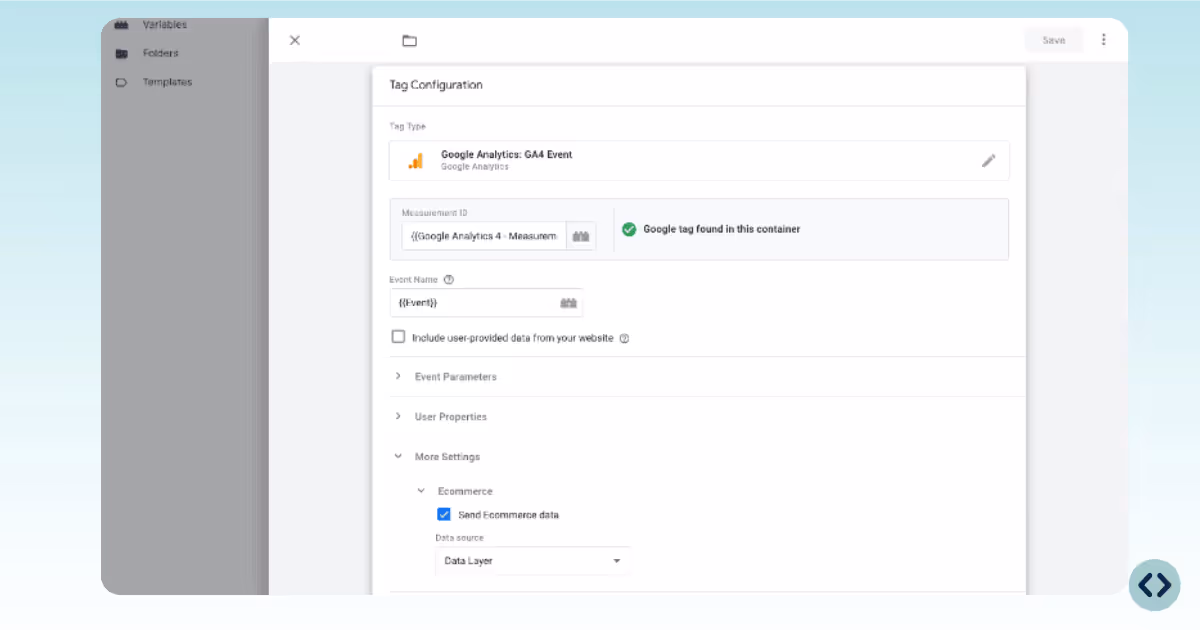
Task: Click the Templates sidebar tag icon
Action: pos(121,82)
